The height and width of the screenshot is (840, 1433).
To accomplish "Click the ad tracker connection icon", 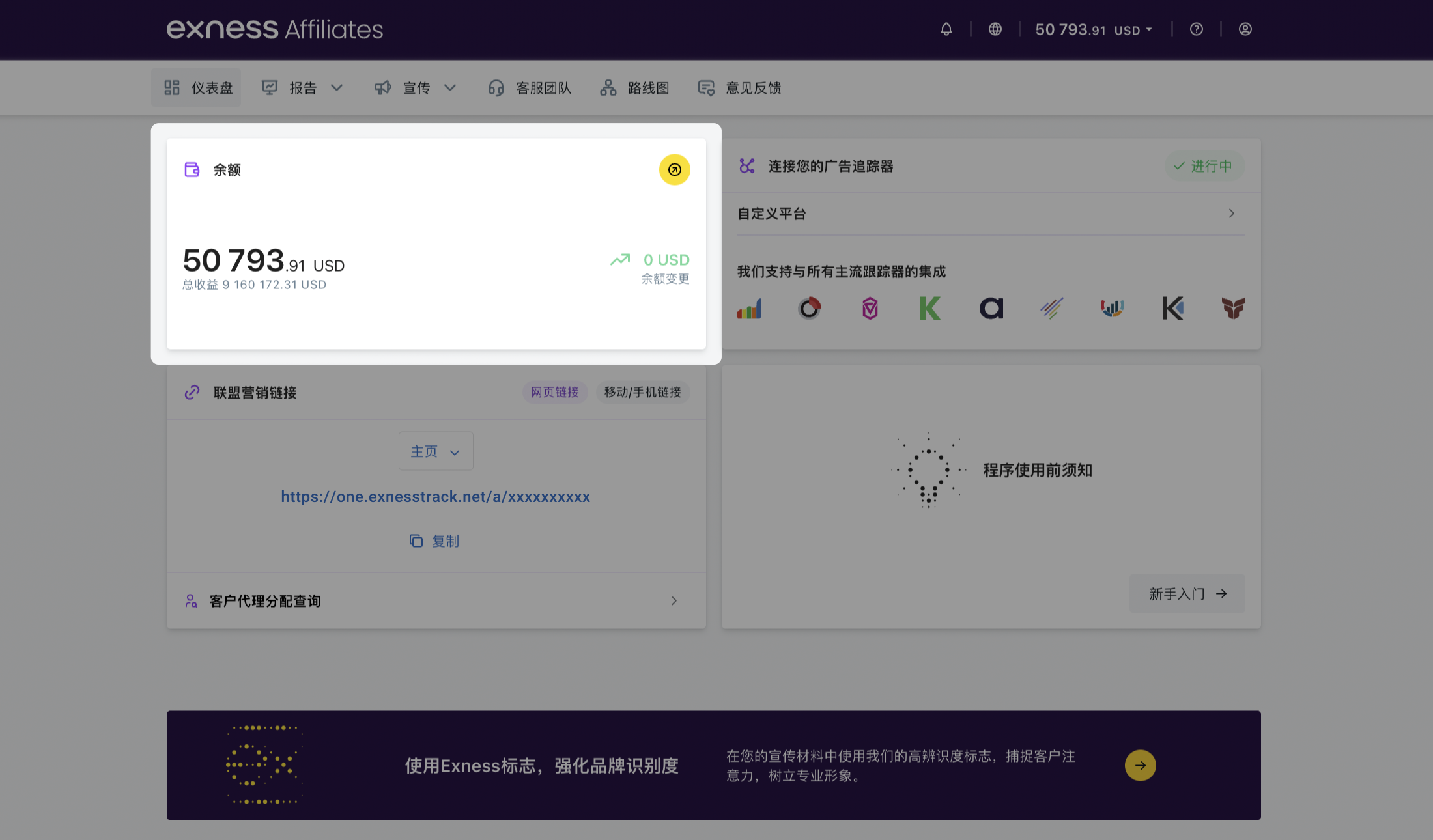I will 747,166.
